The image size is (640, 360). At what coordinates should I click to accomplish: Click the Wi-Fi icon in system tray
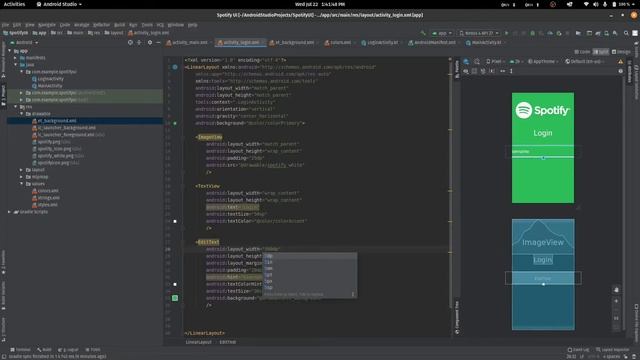point(586,4)
